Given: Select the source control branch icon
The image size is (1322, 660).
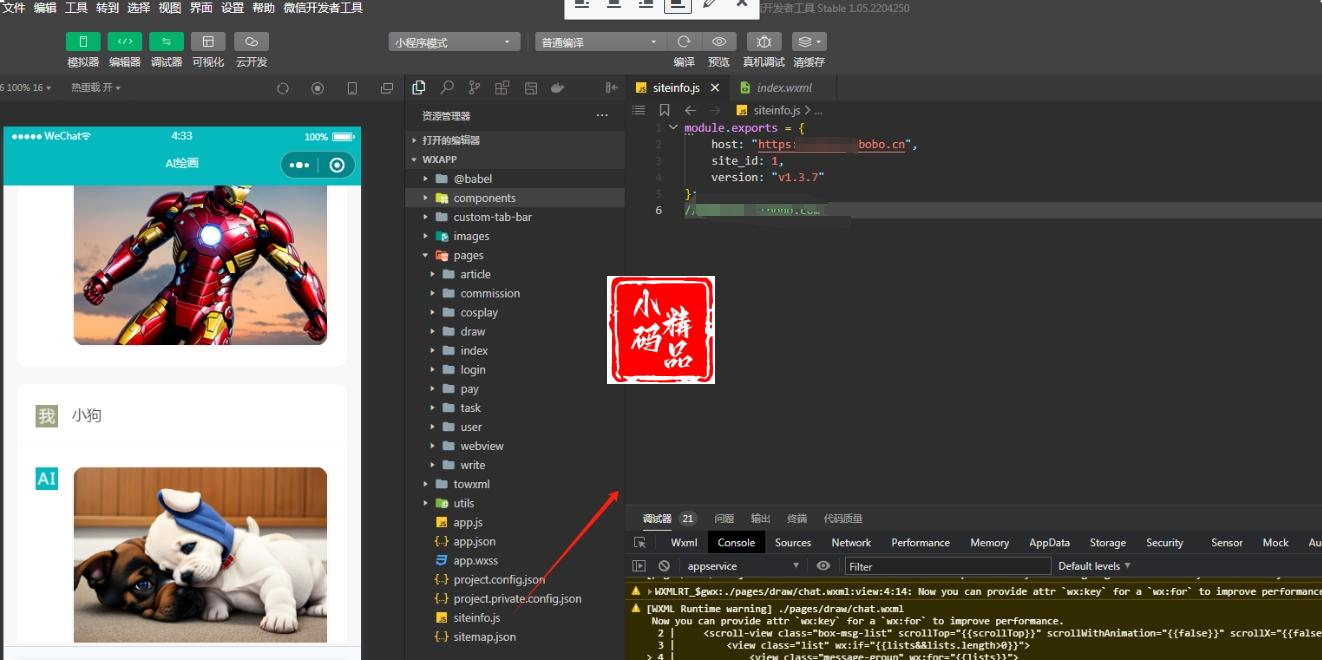Looking at the screenshot, I should (474, 88).
